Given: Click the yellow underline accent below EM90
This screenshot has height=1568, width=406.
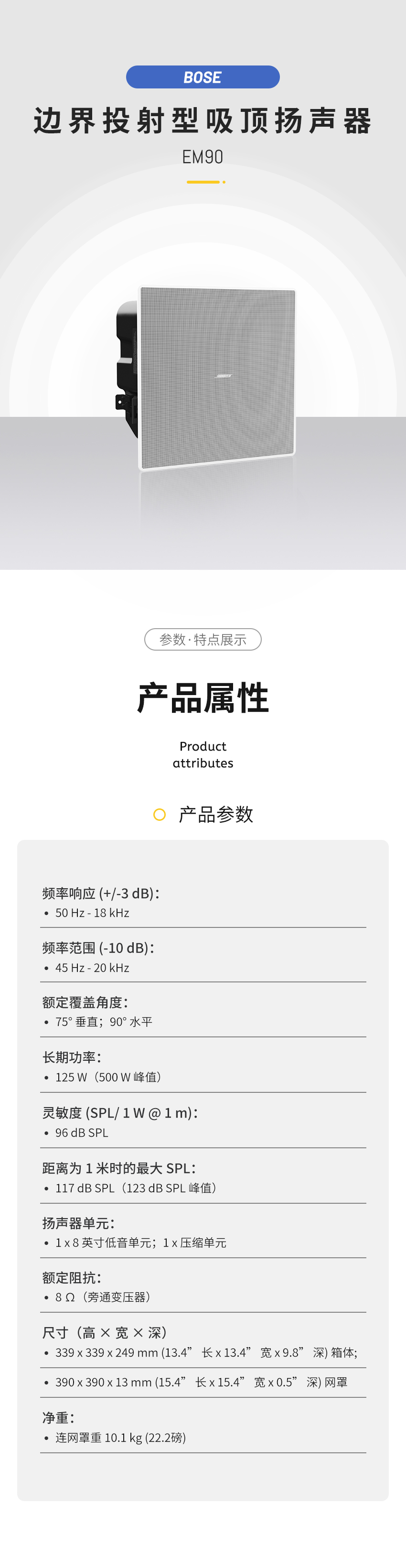Looking at the screenshot, I should pyautogui.click(x=205, y=181).
